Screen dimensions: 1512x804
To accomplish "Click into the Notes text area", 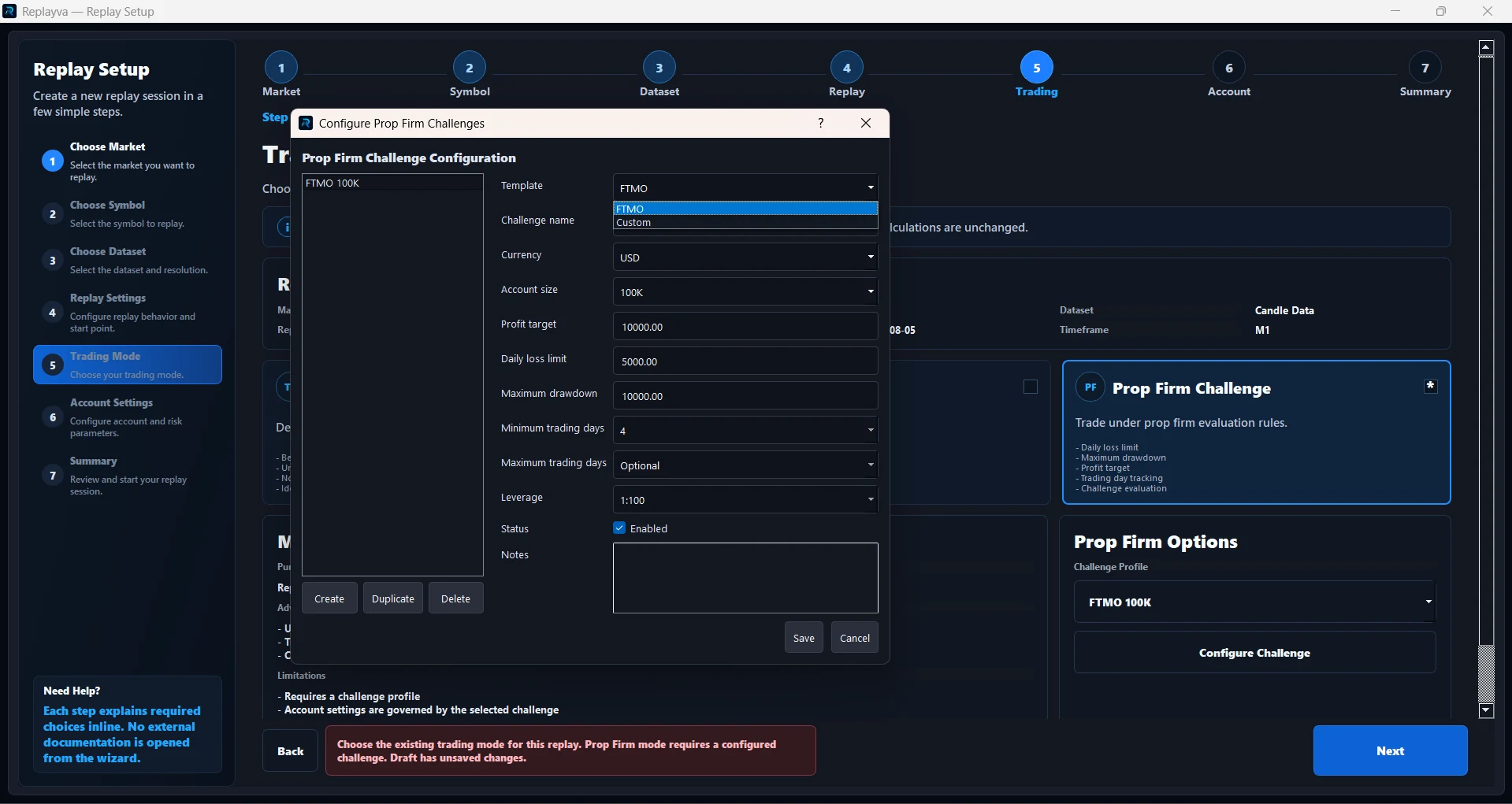I will (745, 578).
